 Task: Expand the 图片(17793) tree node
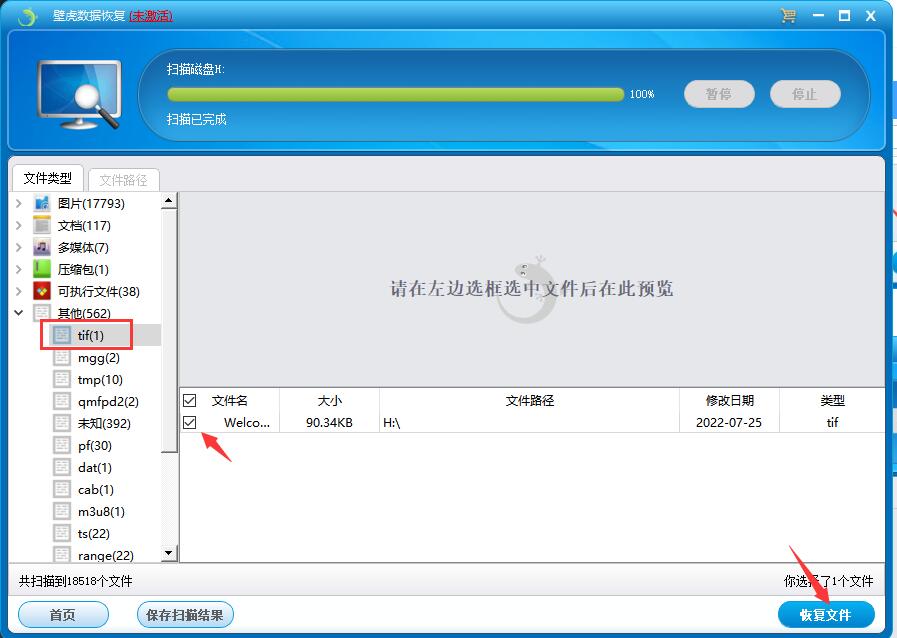pos(19,203)
